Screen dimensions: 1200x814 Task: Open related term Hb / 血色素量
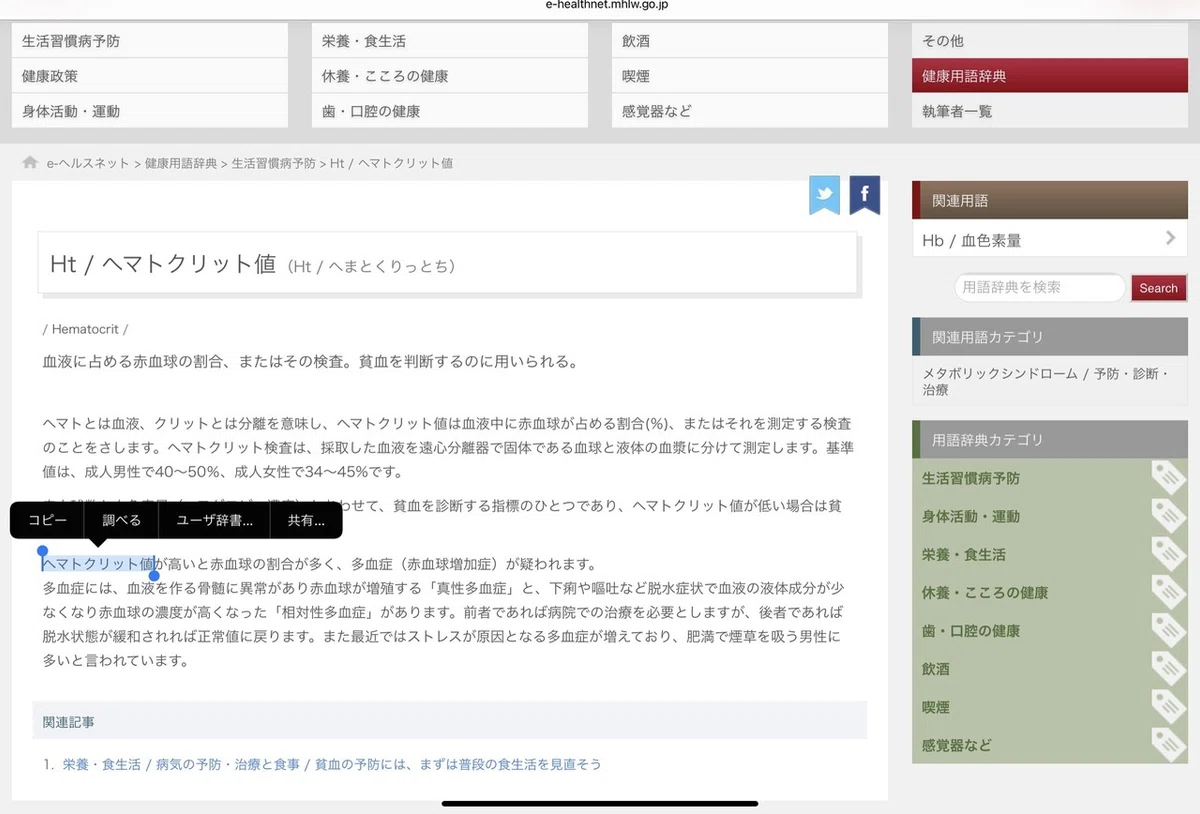[1050, 239]
